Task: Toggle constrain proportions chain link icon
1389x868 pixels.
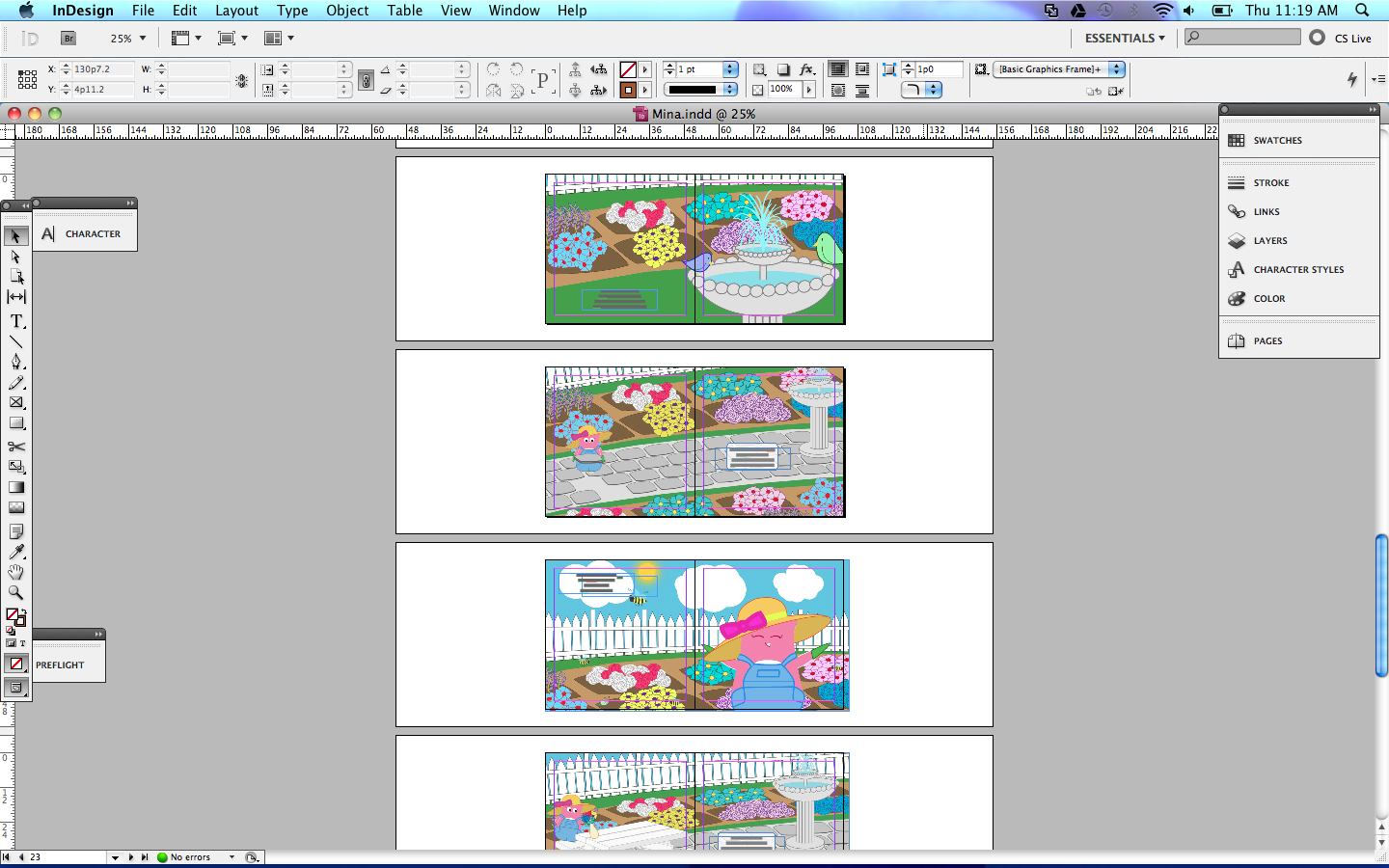Action: point(366,80)
